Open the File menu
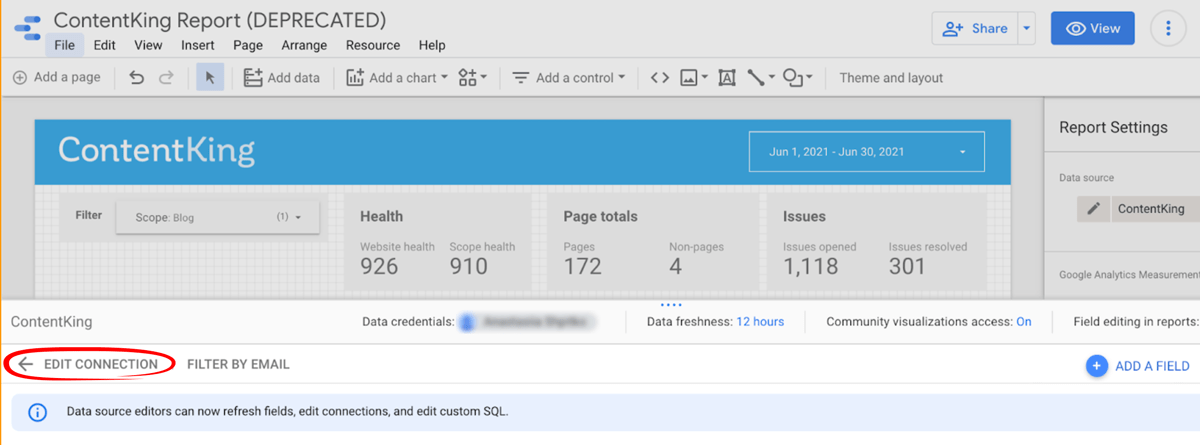1200x445 pixels. [x=64, y=45]
